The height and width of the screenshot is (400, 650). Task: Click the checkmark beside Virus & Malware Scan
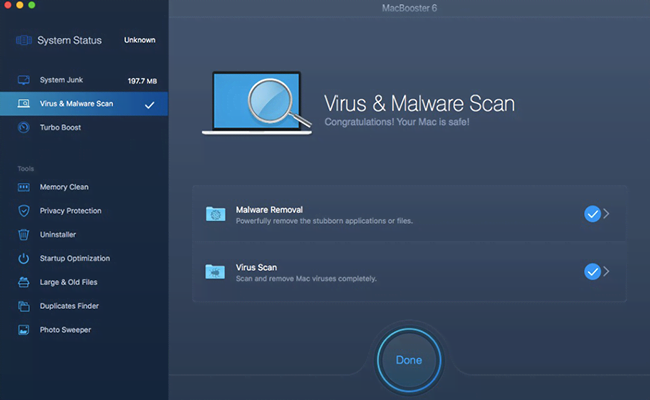click(x=150, y=105)
